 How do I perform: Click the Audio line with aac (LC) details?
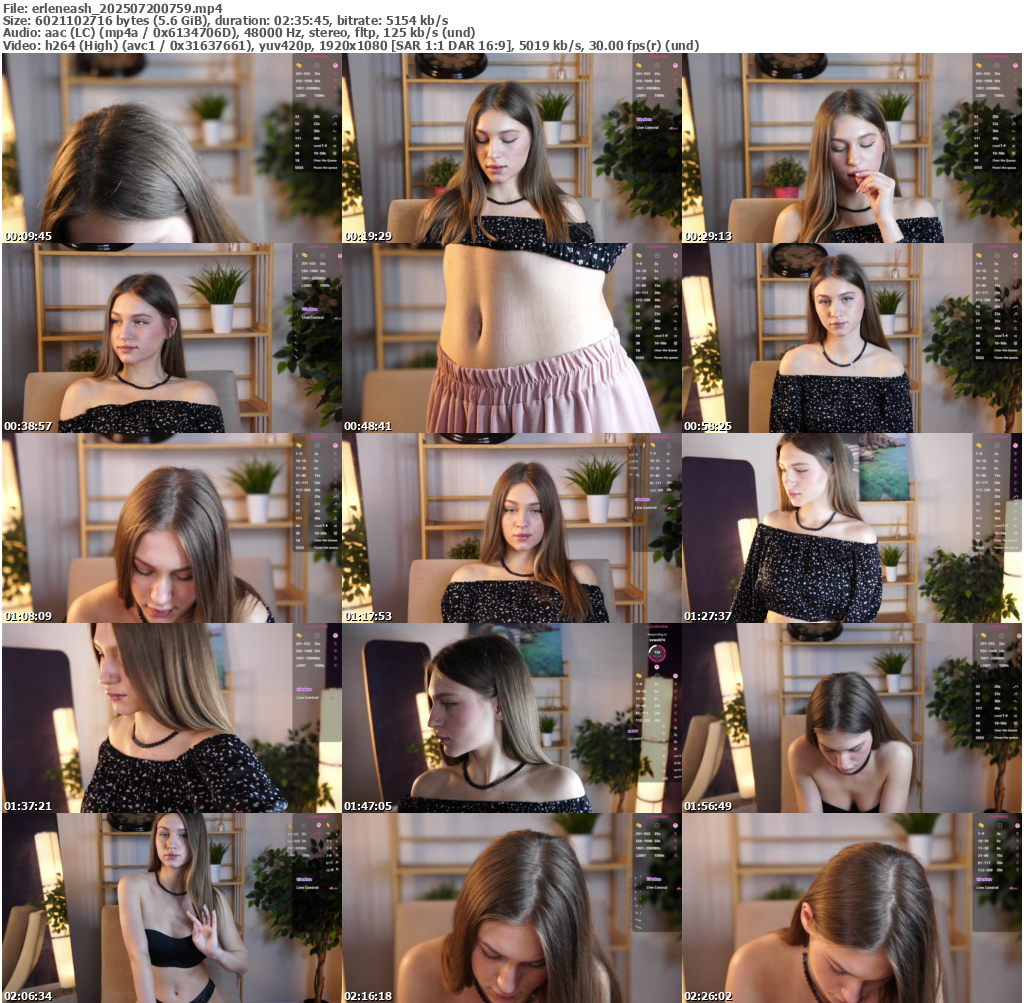coord(238,33)
